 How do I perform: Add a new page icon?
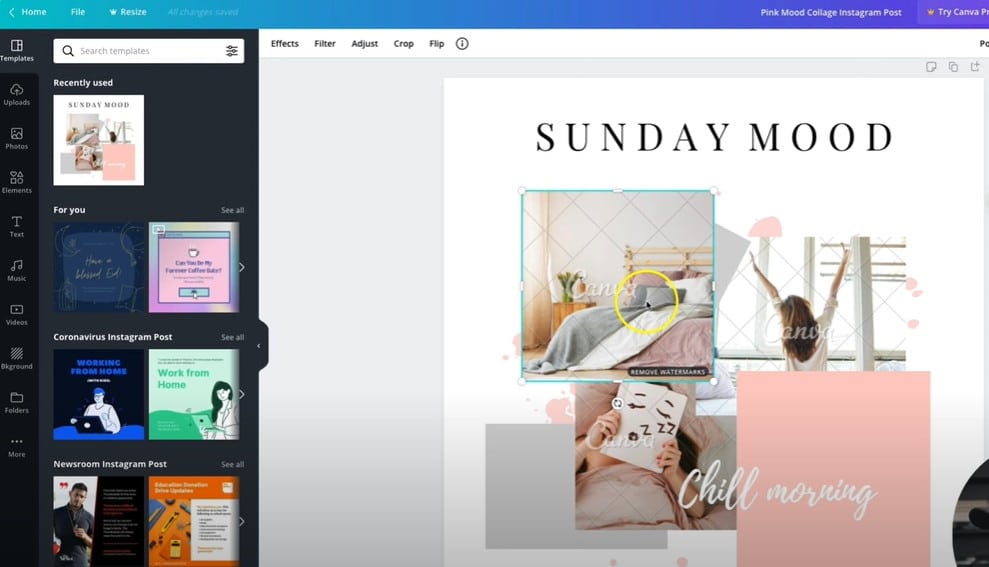[975, 67]
